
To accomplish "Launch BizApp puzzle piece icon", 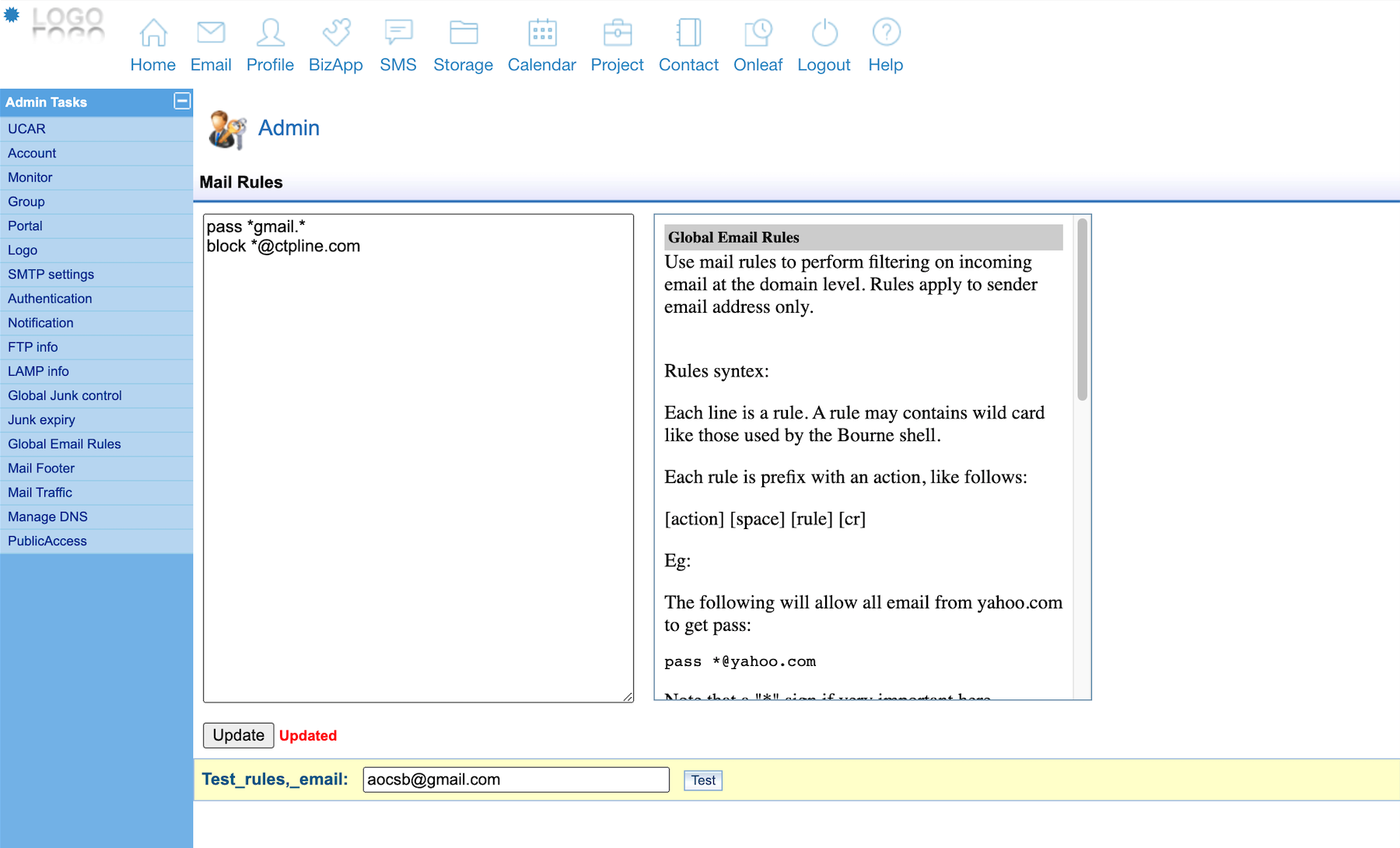I will tap(336, 33).
